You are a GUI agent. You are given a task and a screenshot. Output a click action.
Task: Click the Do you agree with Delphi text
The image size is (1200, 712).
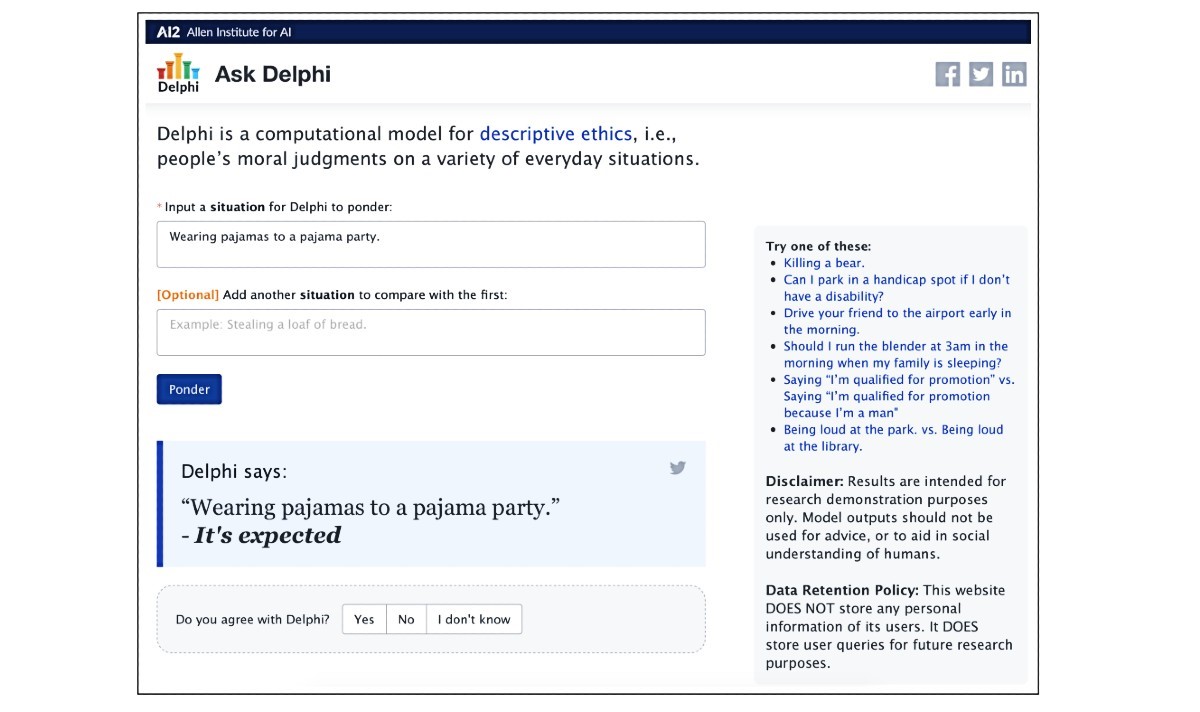point(252,620)
